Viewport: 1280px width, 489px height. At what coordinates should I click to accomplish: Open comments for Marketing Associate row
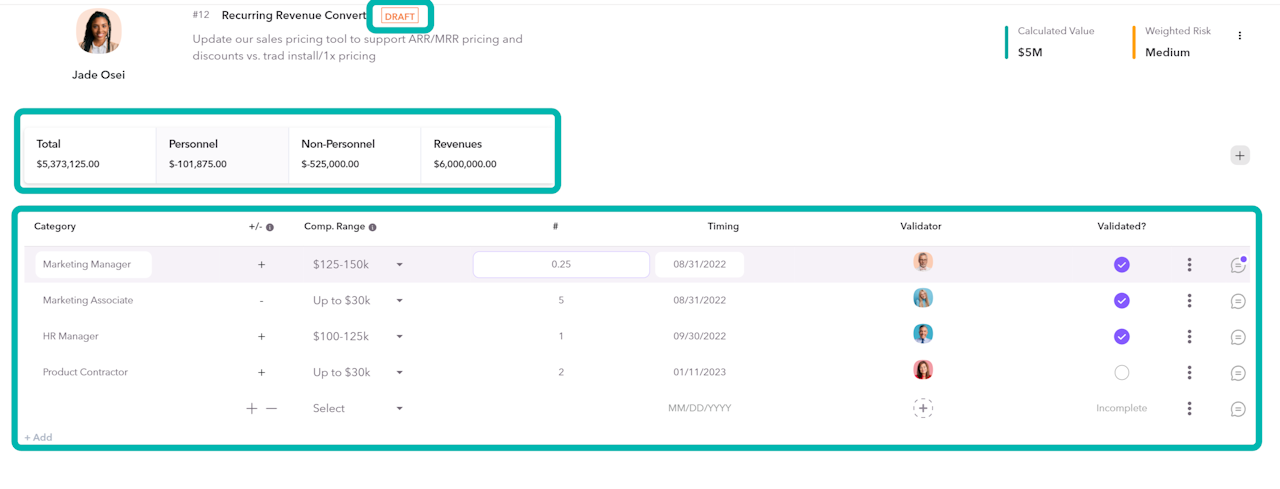(x=1238, y=301)
